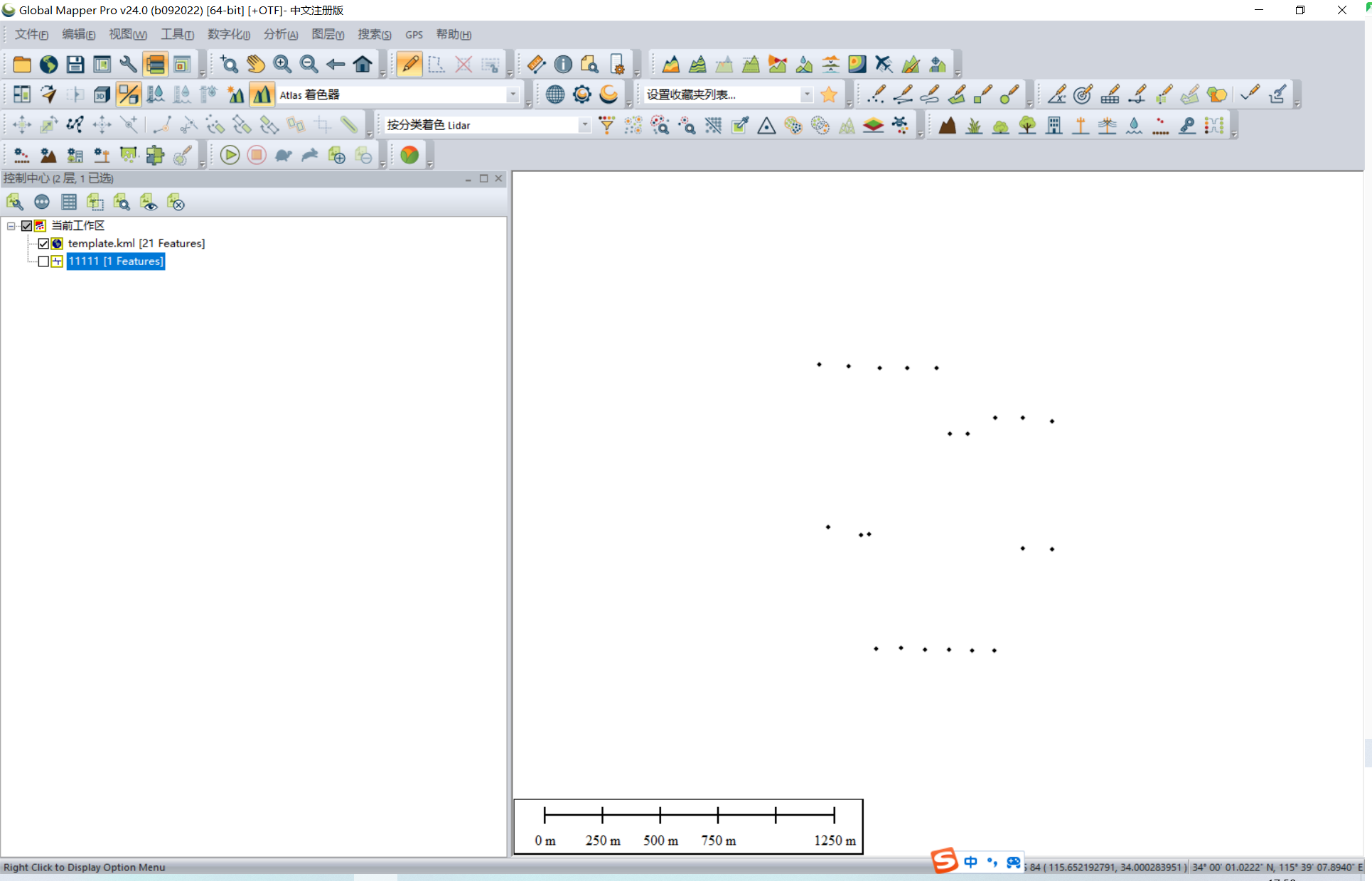The width and height of the screenshot is (1372, 881).
Task: Click the Open Data Files folder icon
Action: [22, 65]
